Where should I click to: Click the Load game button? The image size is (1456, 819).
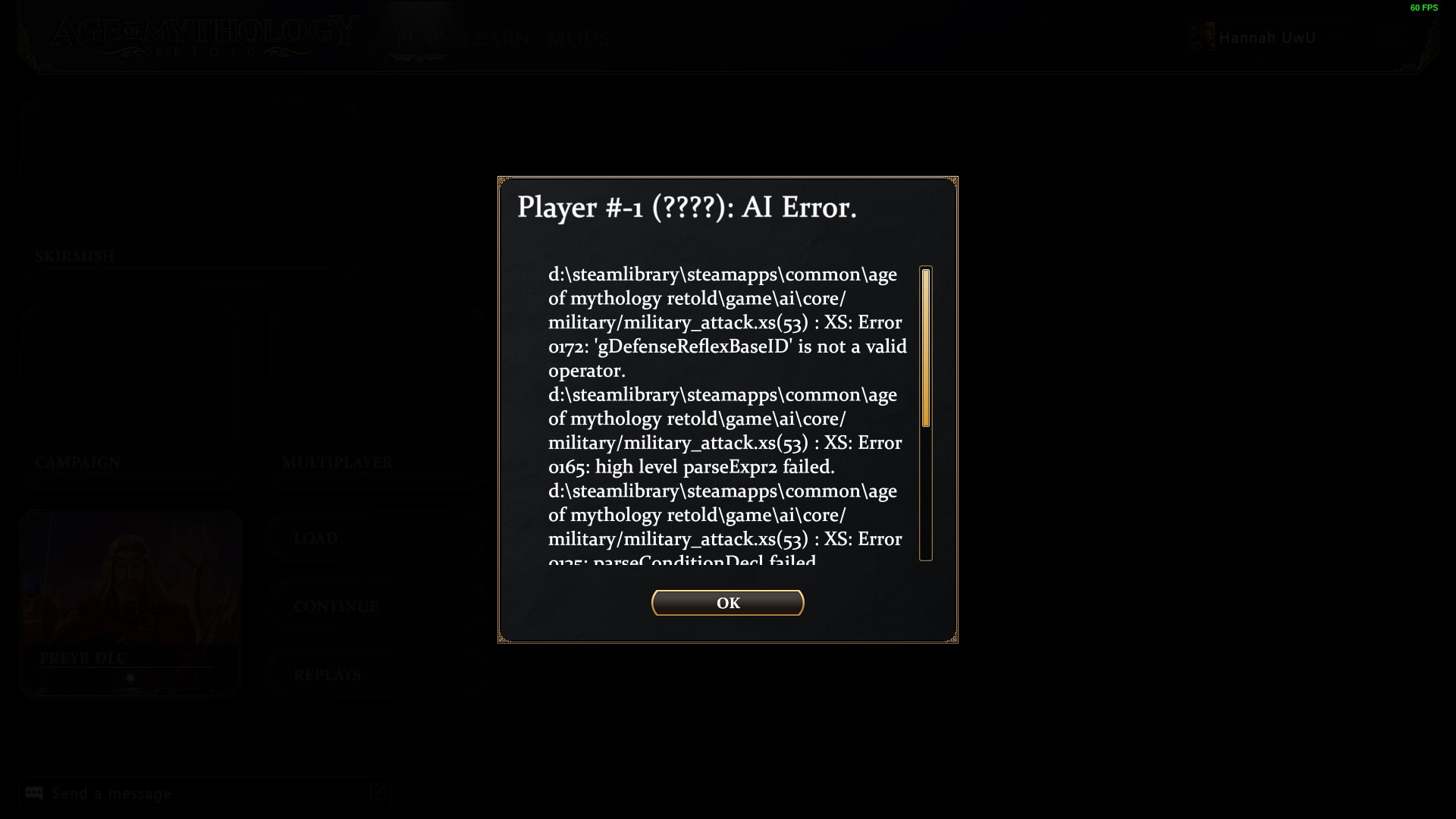[377, 538]
